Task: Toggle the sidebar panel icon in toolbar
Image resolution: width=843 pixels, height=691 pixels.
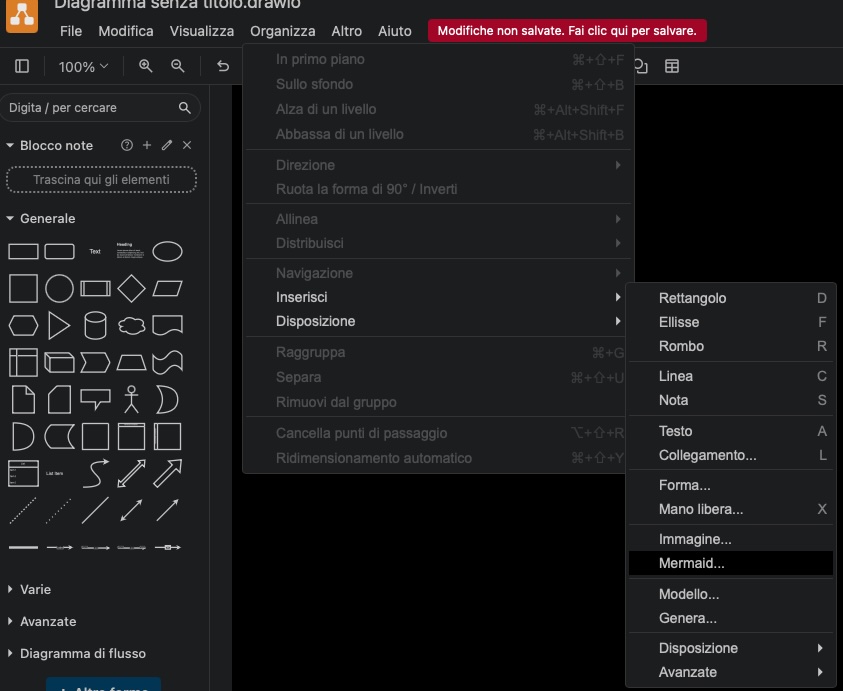Action: click(22, 66)
